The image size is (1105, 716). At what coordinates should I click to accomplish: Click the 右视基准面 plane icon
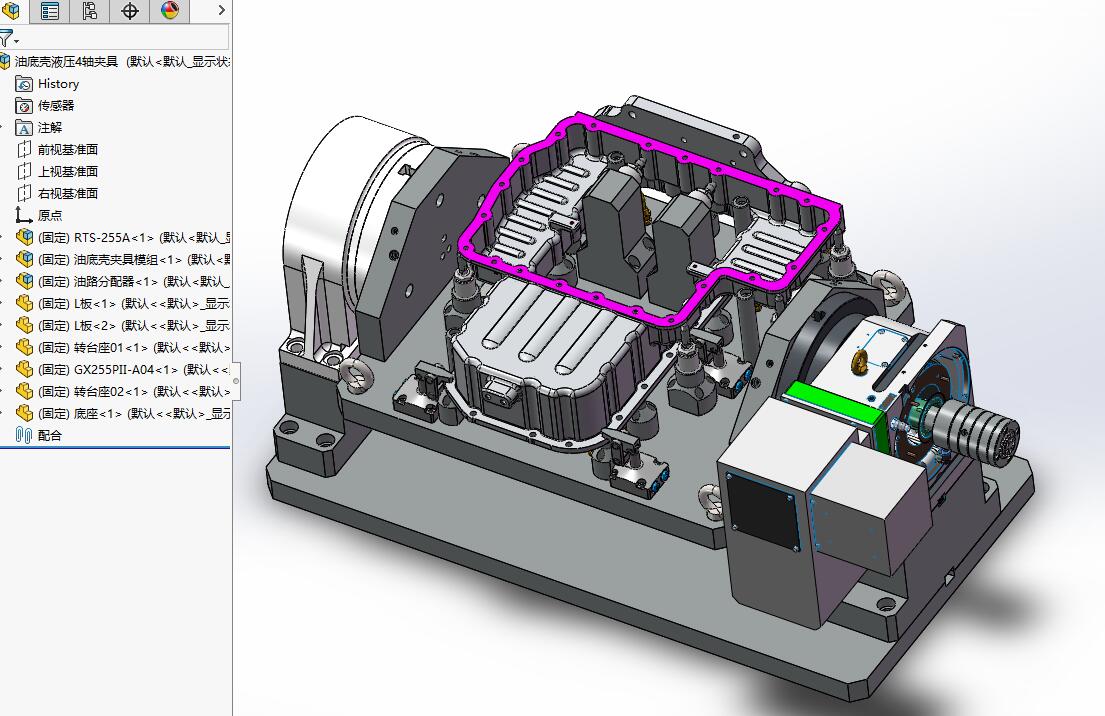tap(24, 193)
